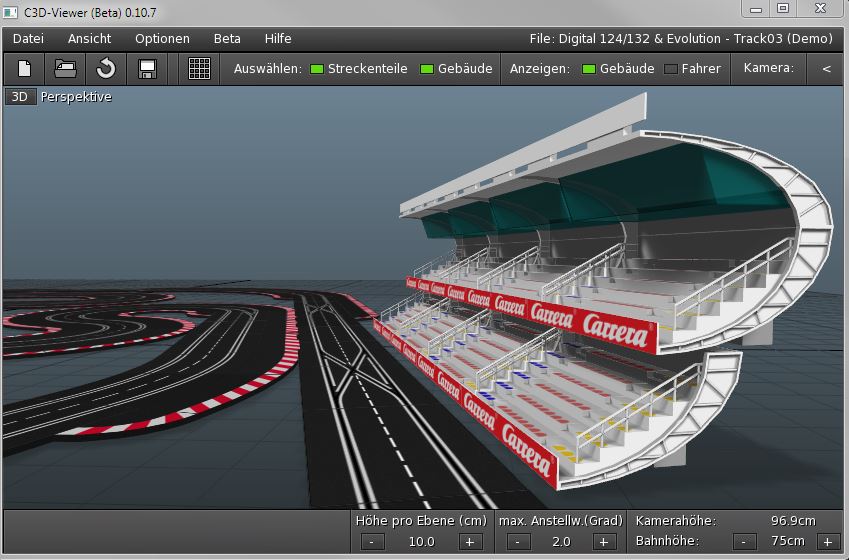The height and width of the screenshot is (560, 849).
Task: Decrease Höhe pro Ebene with minus
Action: pyautogui.click(x=372, y=541)
